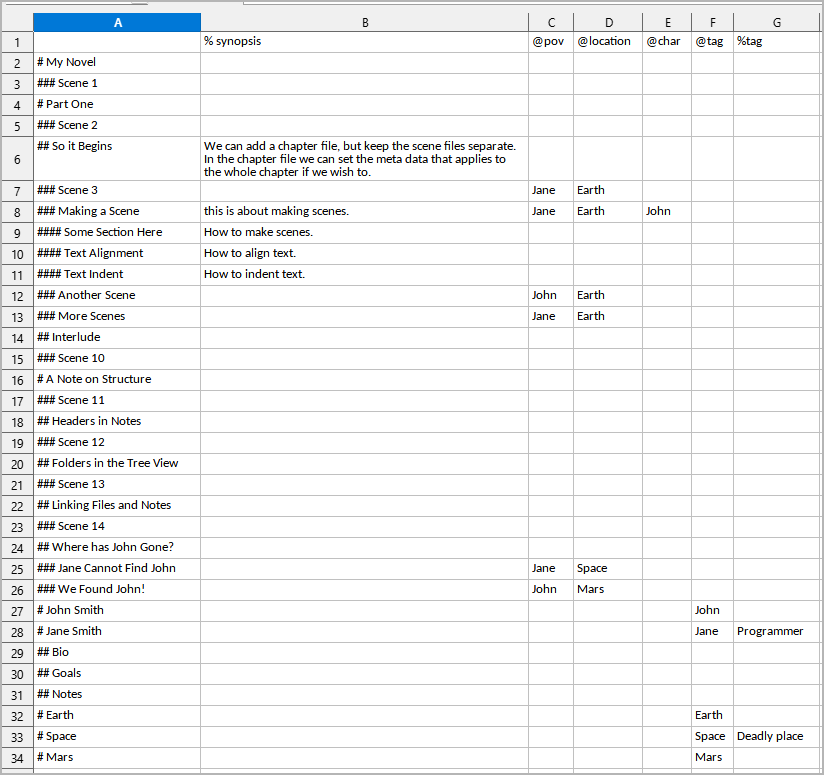
Task: Select '### We Found John!' cell
Action: tap(117, 591)
